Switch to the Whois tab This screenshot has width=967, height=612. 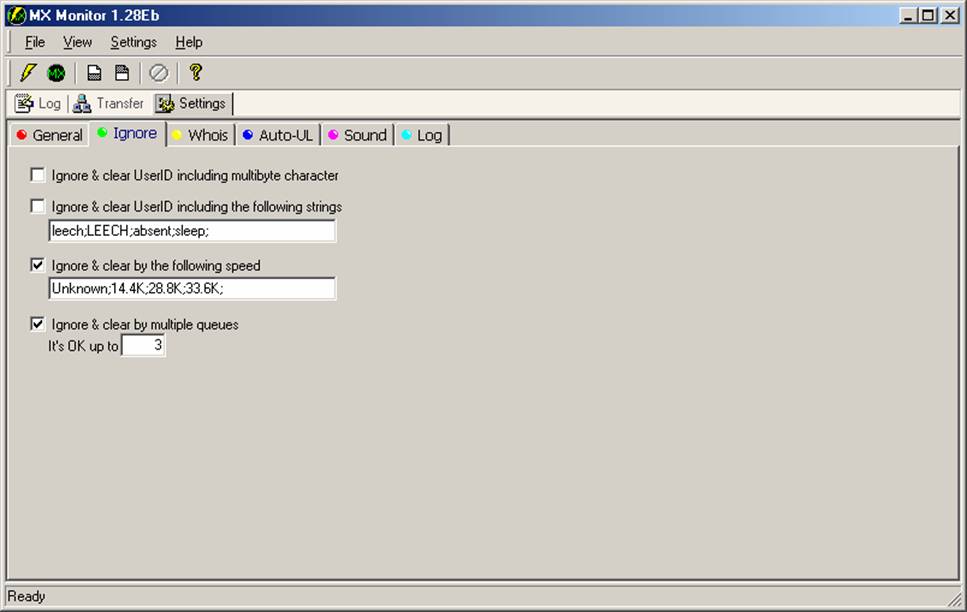click(200, 135)
